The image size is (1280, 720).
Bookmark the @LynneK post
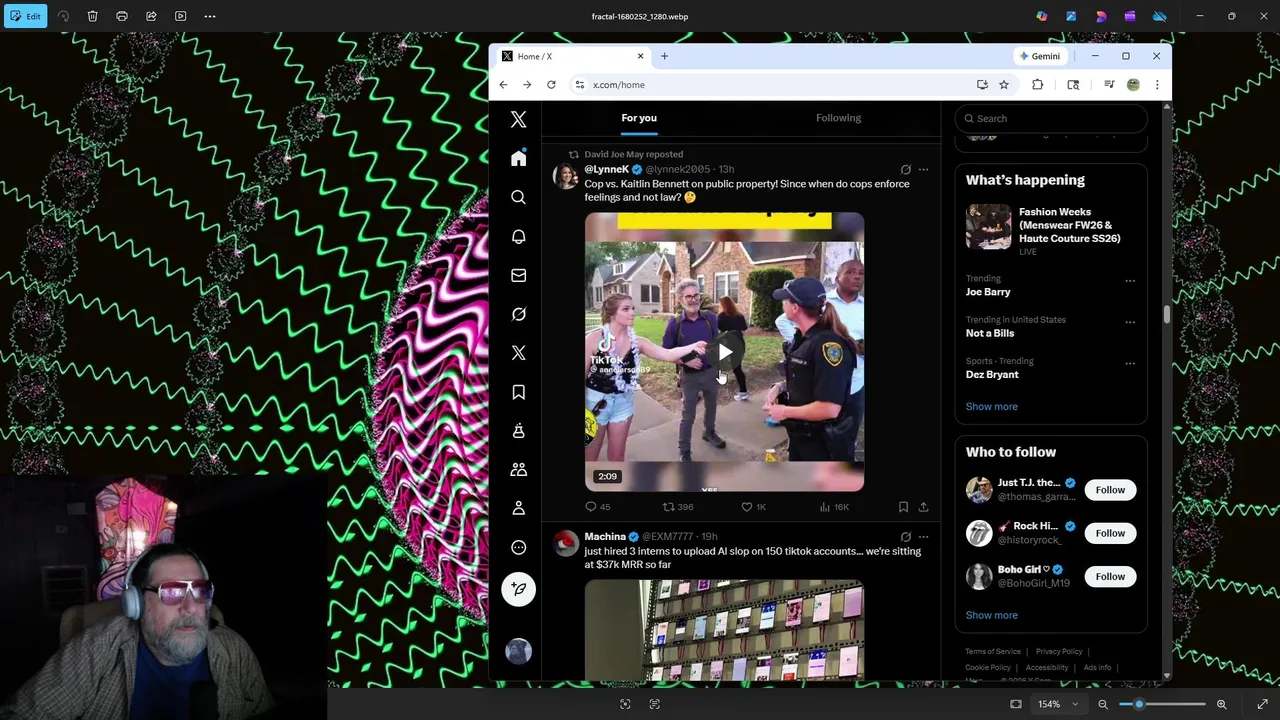903,507
